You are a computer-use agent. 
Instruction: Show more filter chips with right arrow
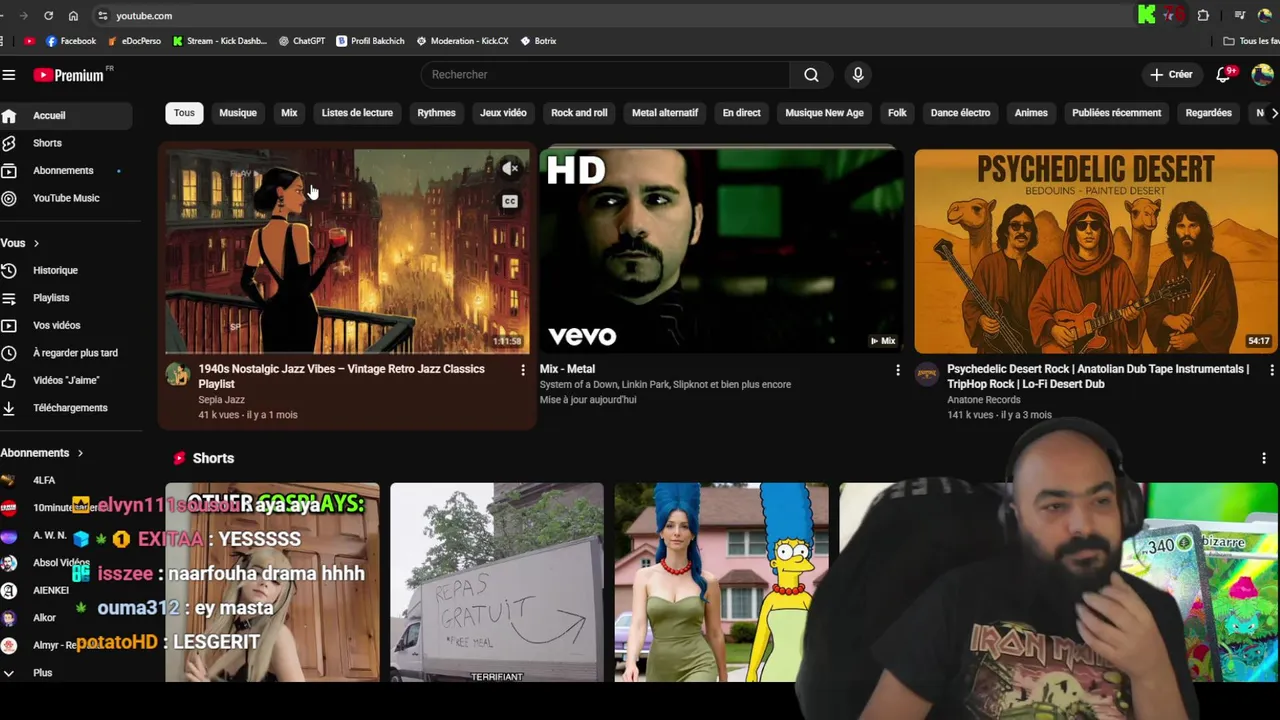(x=1273, y=113)
